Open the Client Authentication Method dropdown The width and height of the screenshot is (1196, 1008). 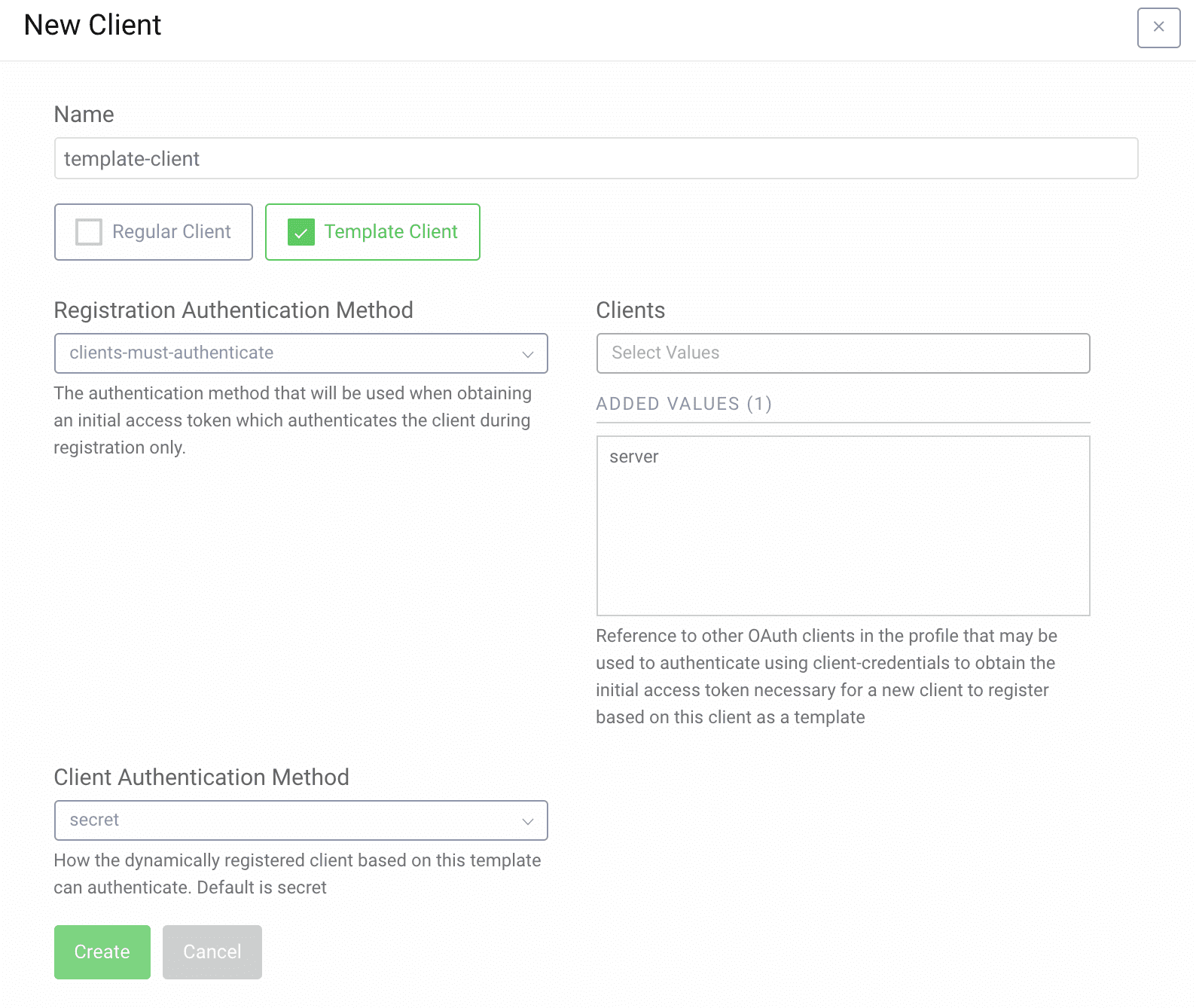click(x=301, y=820)
